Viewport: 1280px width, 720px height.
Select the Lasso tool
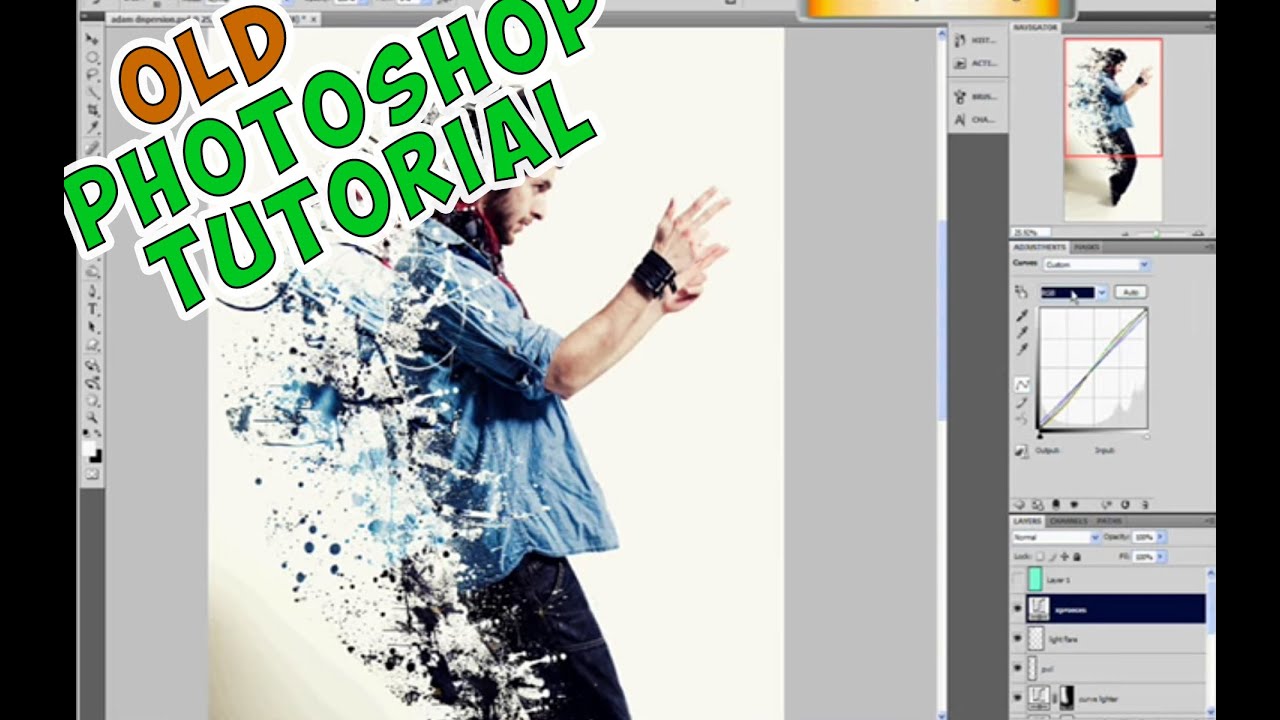[x=92, y=74]
